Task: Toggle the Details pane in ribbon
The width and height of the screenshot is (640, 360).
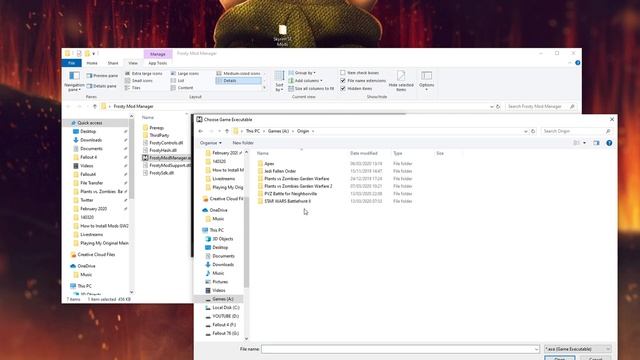Action: 102,86
